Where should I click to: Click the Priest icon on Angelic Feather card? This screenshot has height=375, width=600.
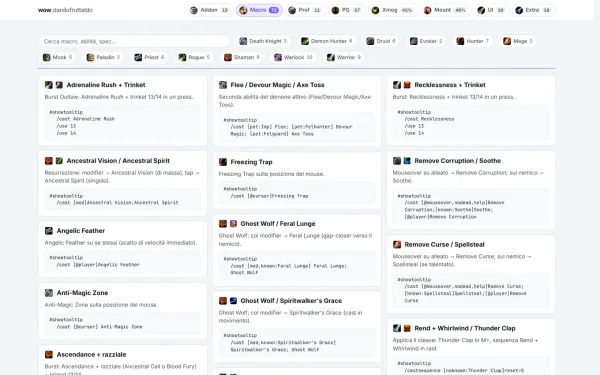(x=49, y=231)
